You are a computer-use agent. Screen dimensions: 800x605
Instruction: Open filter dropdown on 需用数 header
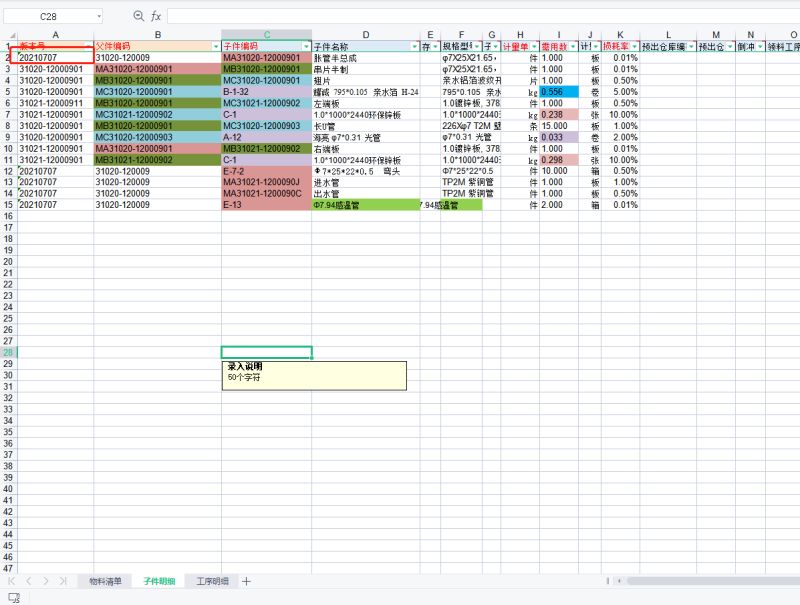click(x=572, y=46)
